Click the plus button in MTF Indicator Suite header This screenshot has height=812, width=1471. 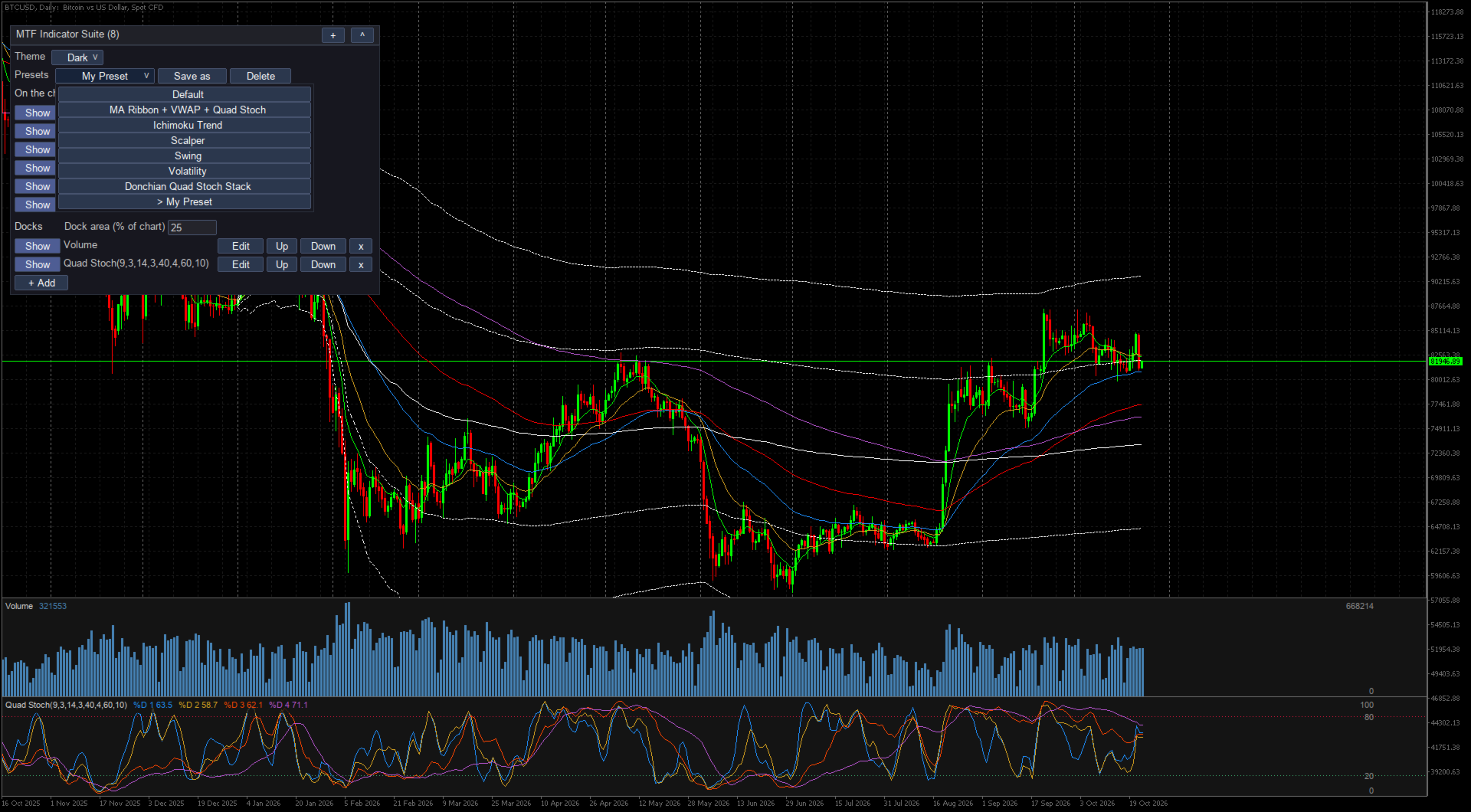333,35
